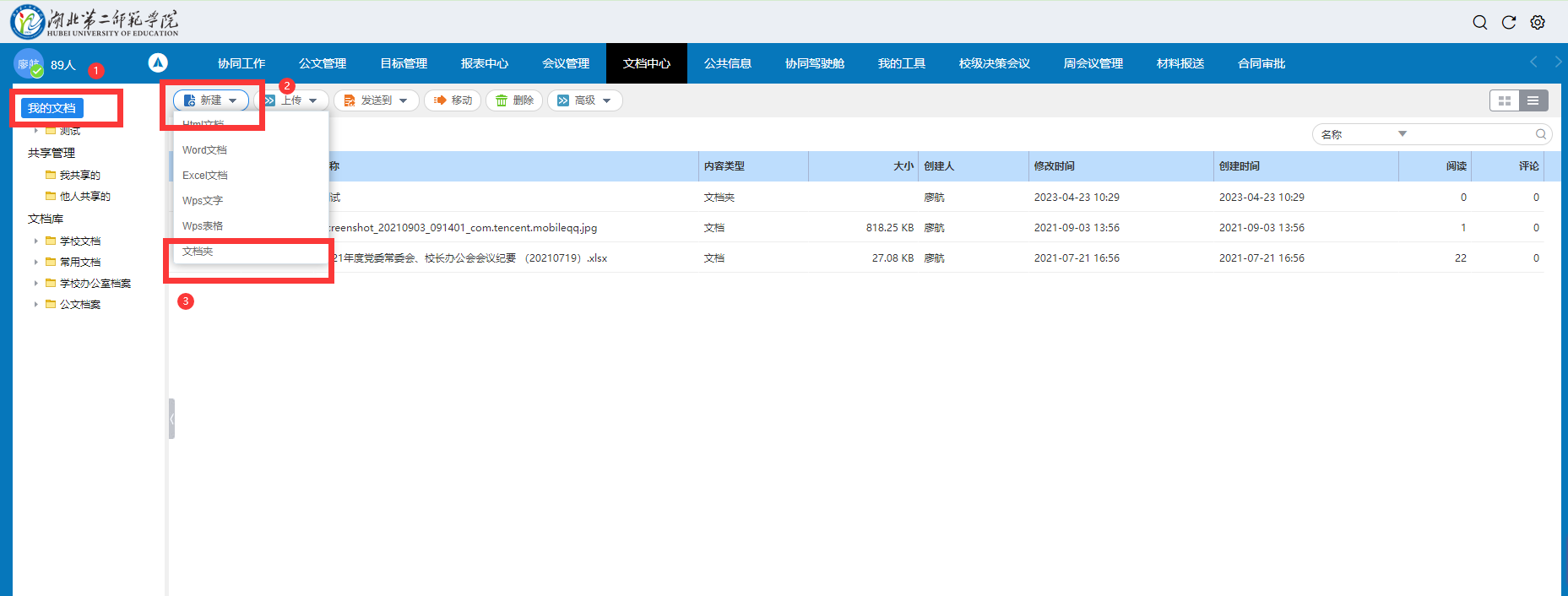Open the 发送到 dropdown
Viewport: 1568px width, 596px height.
point(376,100)
